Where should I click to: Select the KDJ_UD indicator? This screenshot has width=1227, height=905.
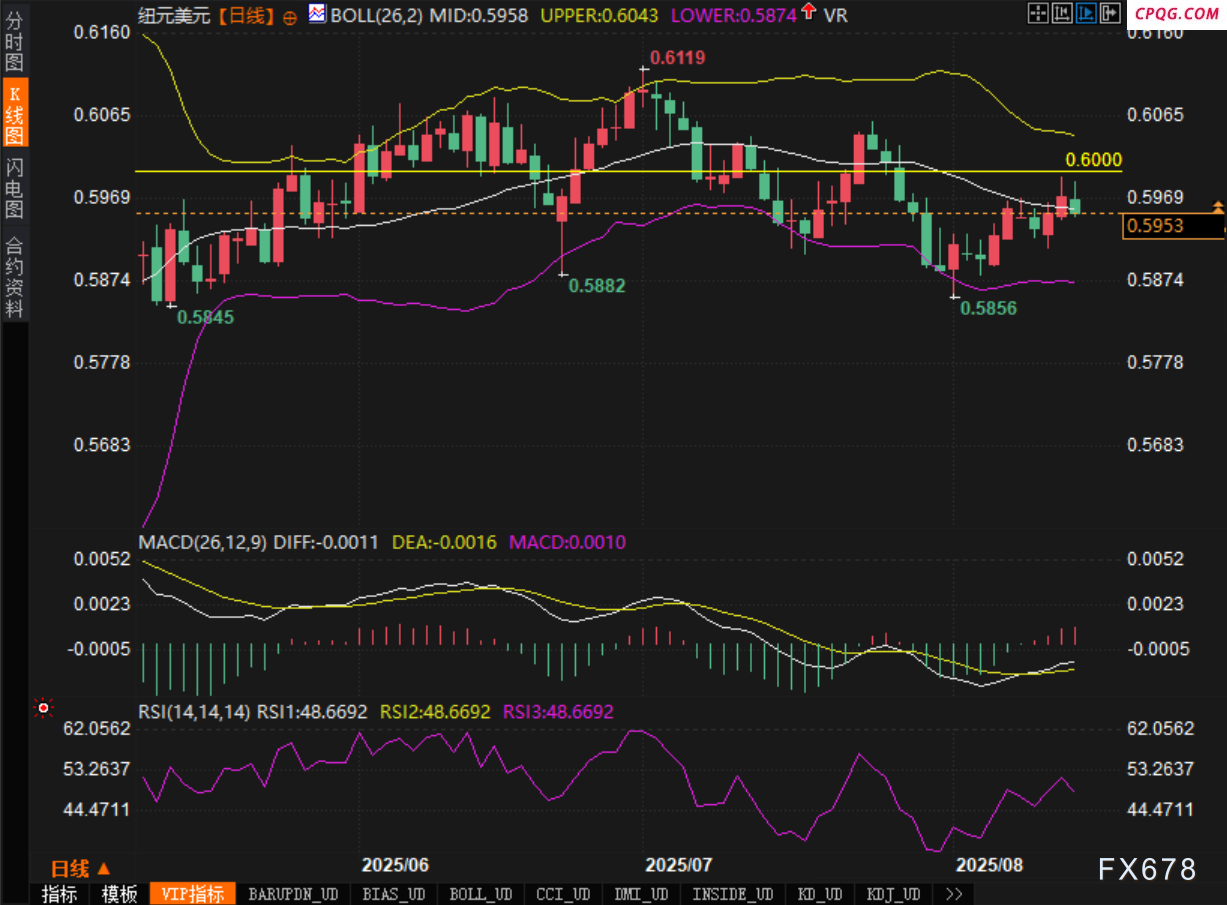pyautogui.click(x=893, y=894)
